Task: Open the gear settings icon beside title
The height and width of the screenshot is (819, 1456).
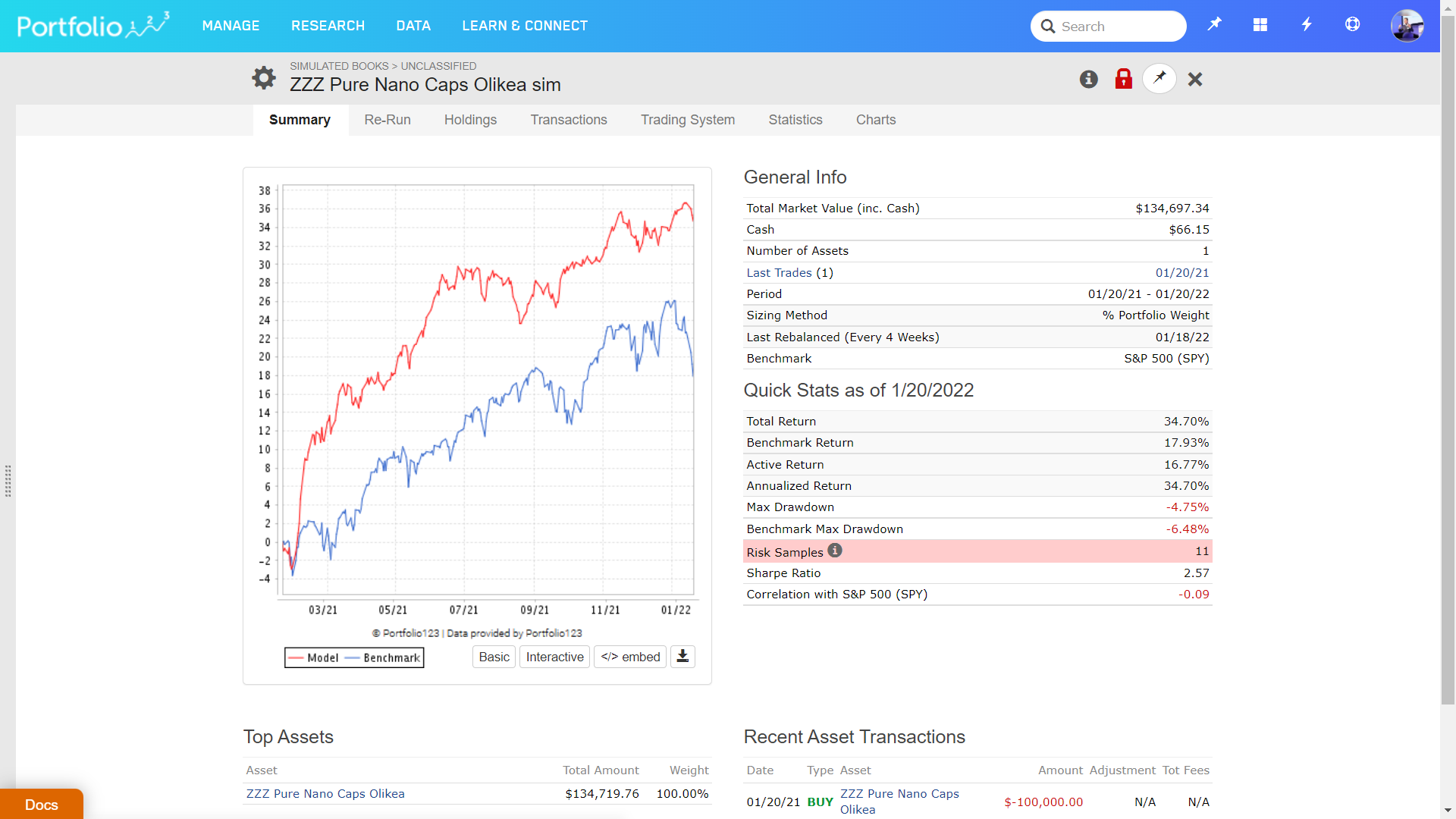Action: [263, 78]
